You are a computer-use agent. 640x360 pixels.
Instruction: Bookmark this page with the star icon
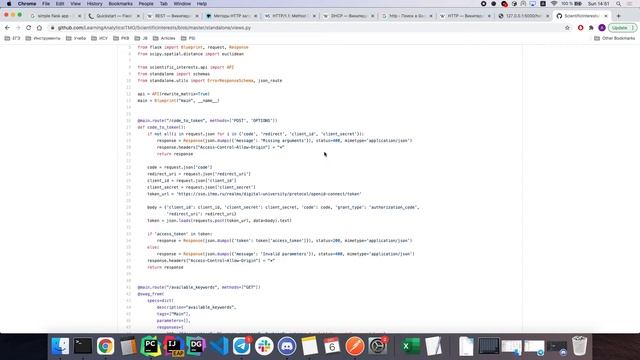pos(567,28)
